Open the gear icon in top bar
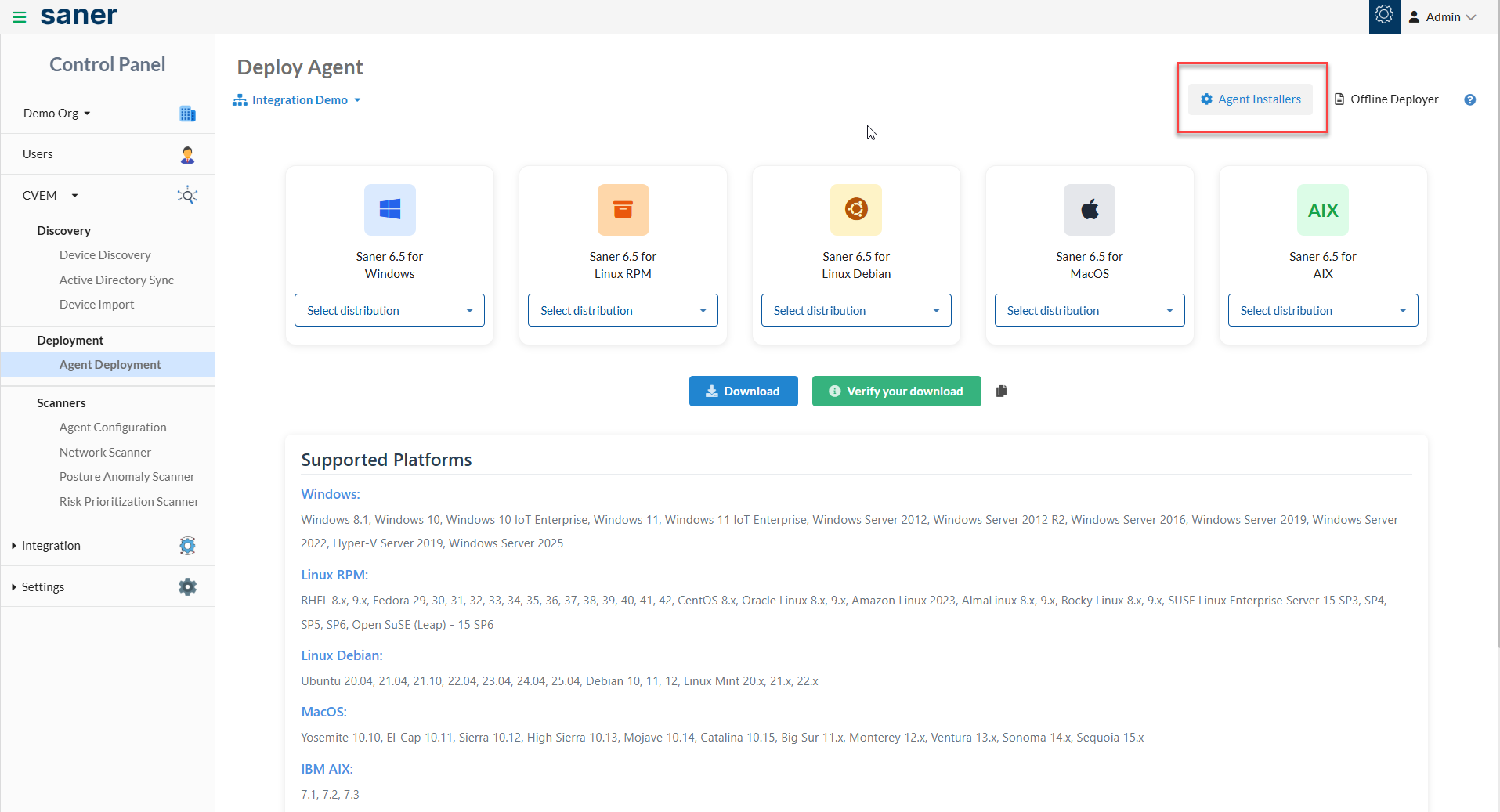Image resolution: width=1500 pixels, height=812 pixels. pos(1384,15)
